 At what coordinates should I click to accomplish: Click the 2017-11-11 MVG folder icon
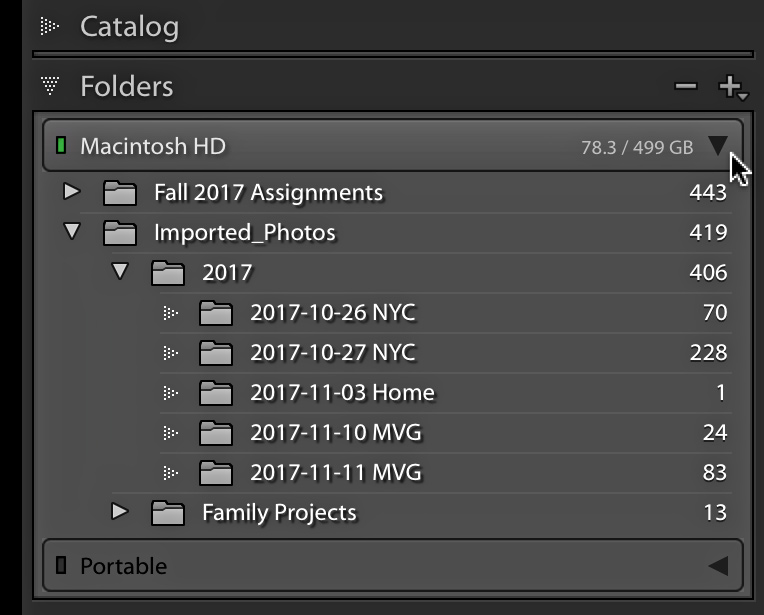pos(215,473)
